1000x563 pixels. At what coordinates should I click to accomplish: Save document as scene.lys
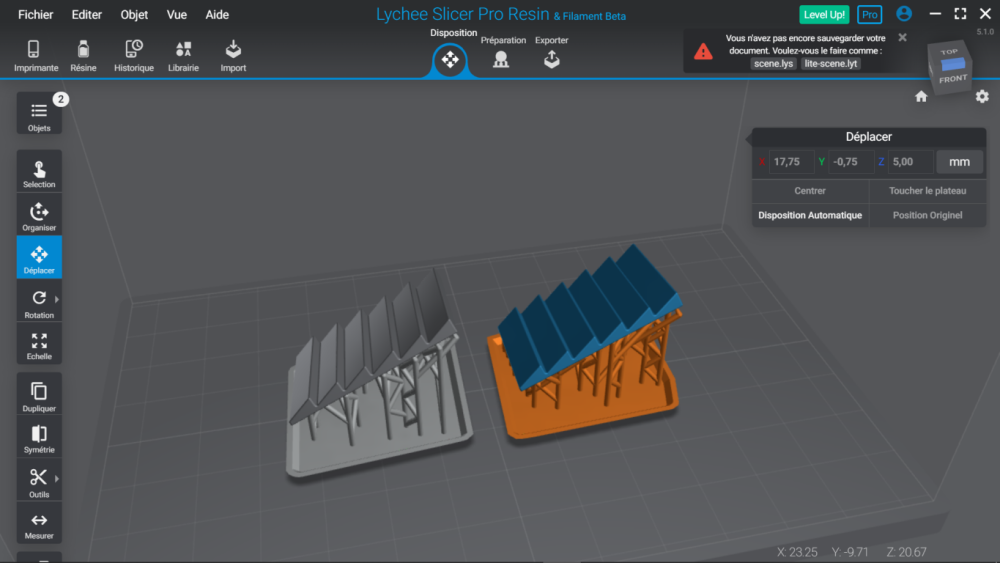[773, 64]
